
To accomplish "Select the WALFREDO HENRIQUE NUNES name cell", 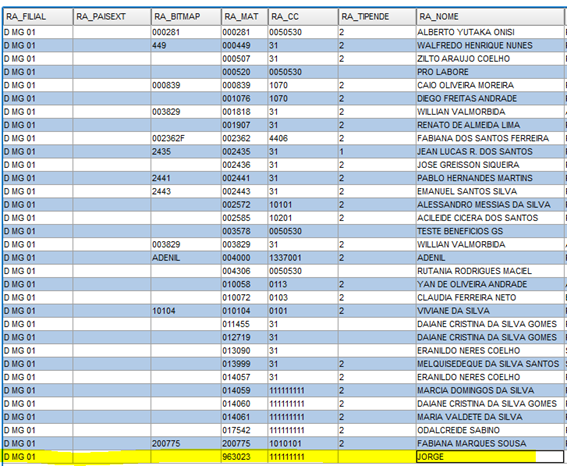I will [x=490, y=46].
